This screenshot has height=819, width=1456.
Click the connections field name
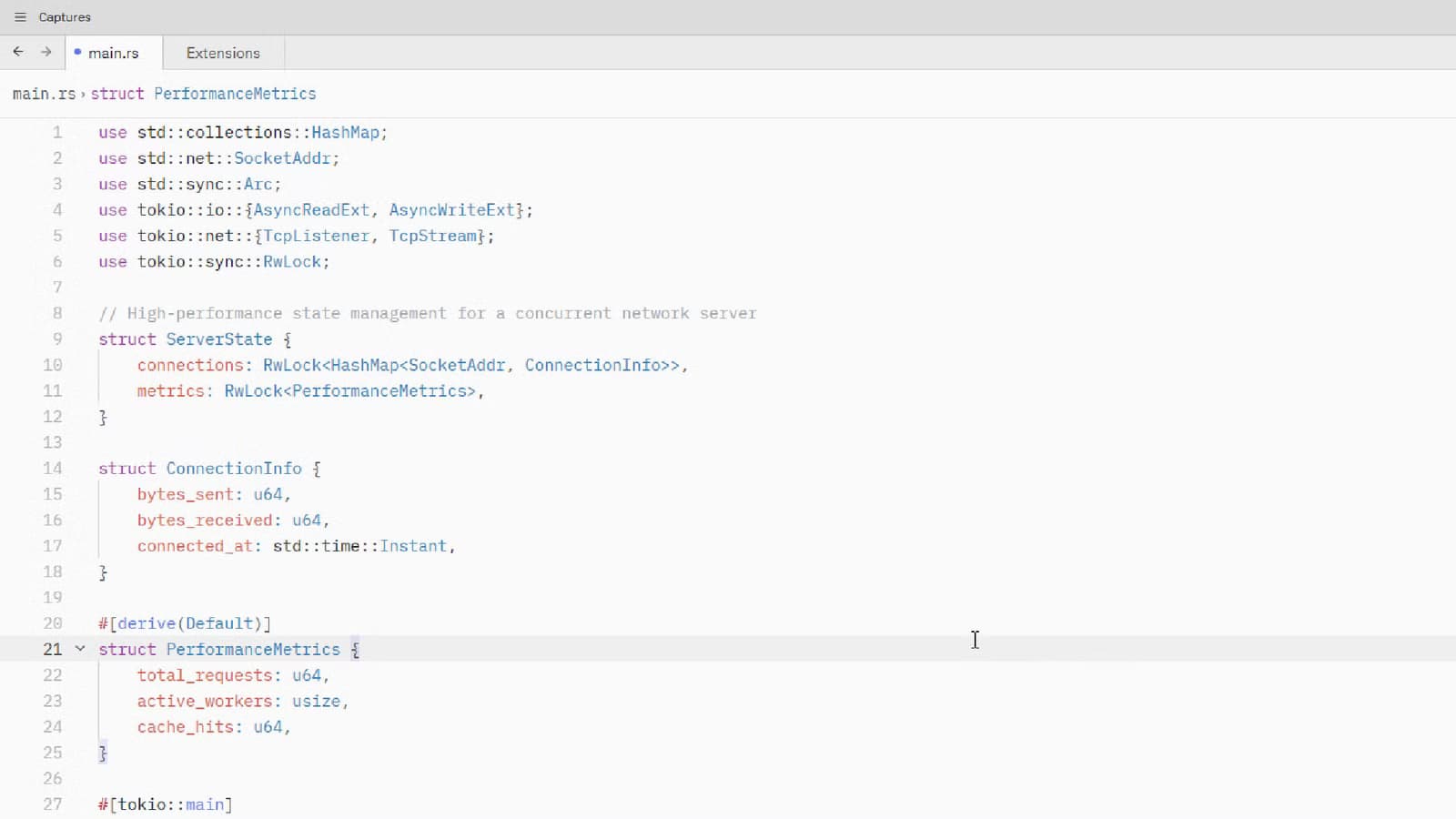point(190,365)
